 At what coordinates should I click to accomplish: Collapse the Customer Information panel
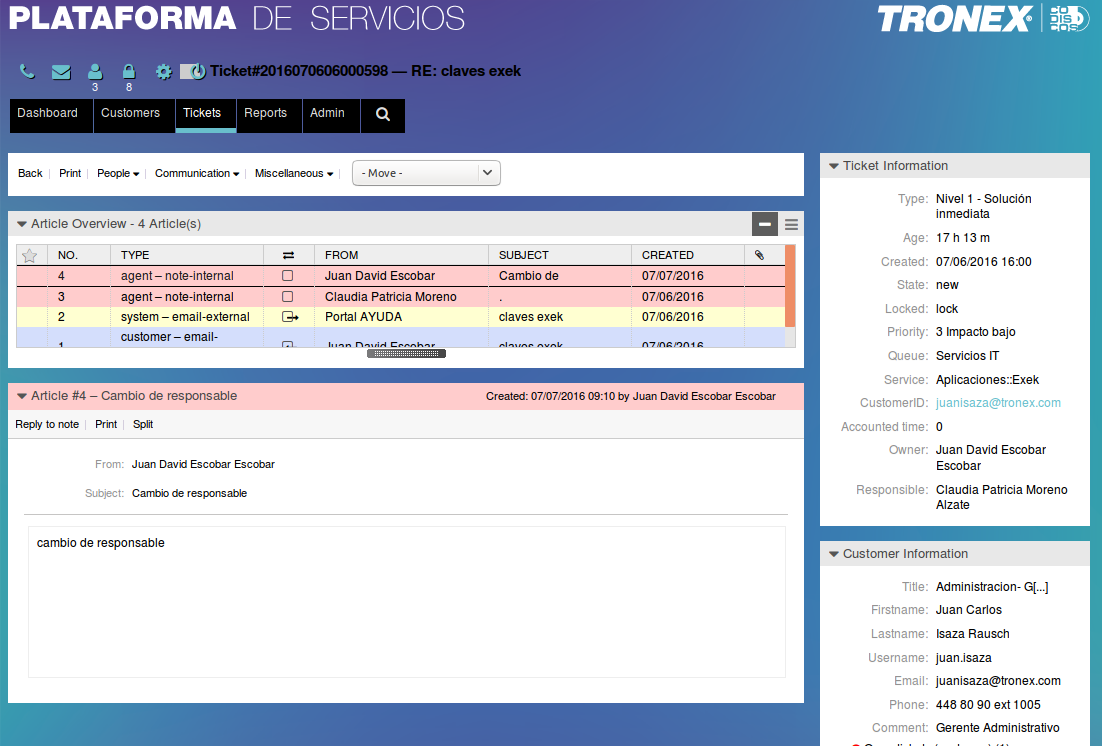point(834,554)
